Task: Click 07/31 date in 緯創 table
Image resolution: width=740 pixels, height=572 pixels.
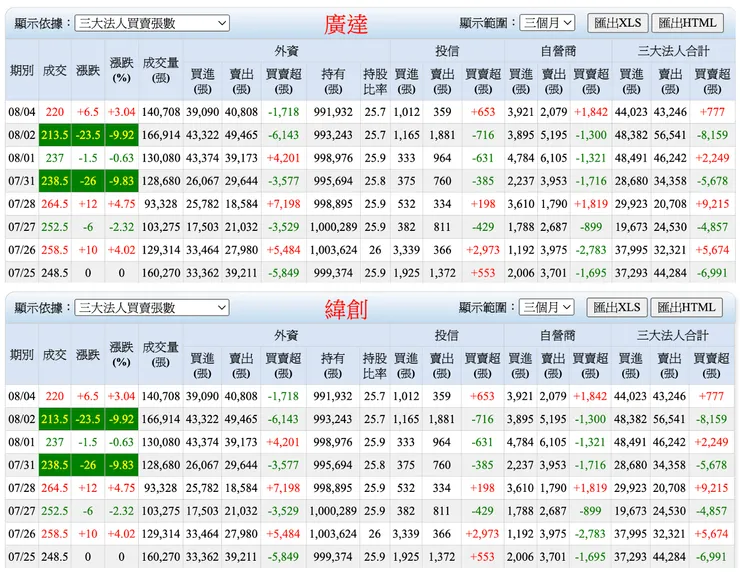Action: pos(22,465)
